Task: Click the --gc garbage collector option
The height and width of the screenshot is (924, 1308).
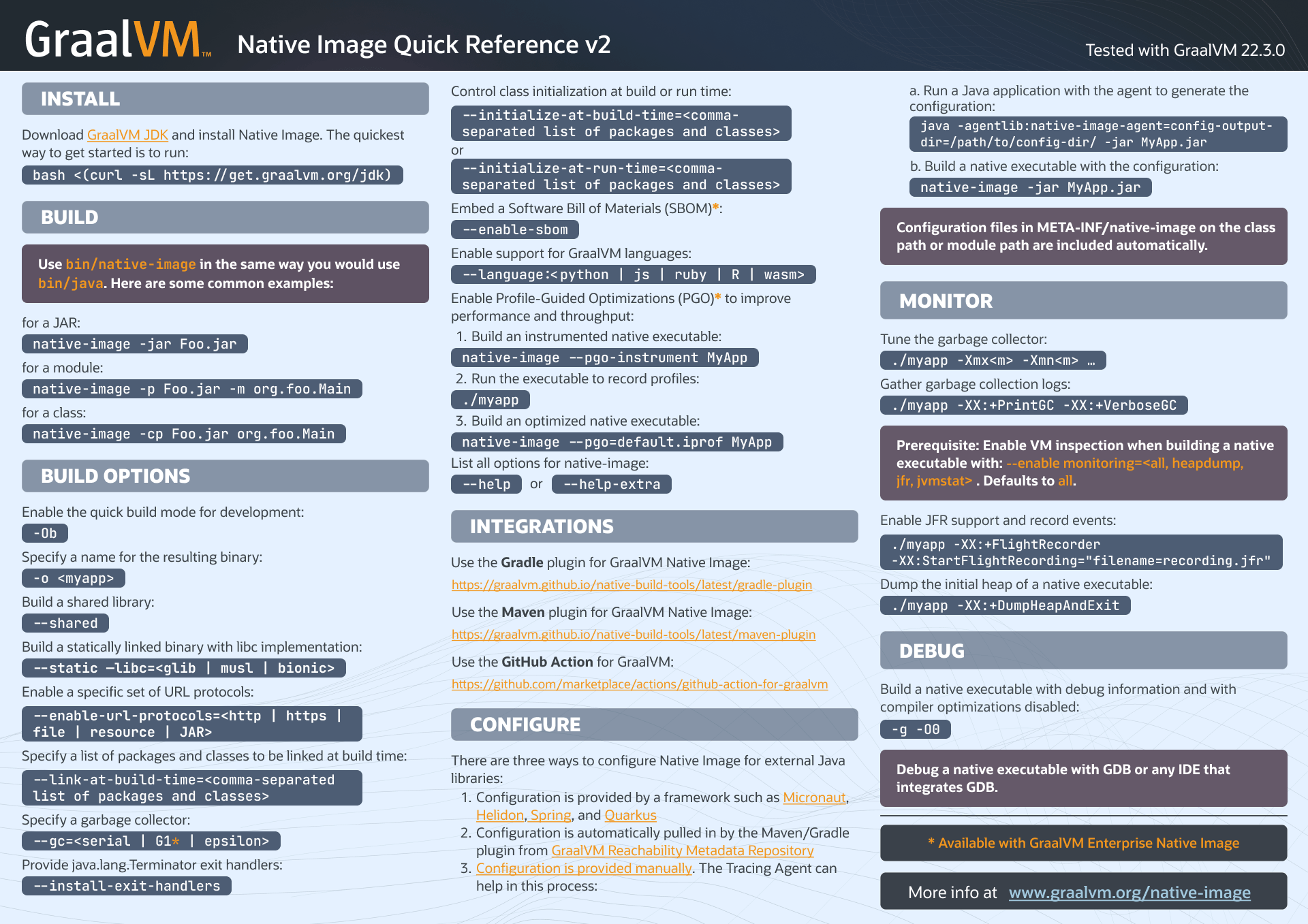Action: pyautogui.click(x=151, y=841)
